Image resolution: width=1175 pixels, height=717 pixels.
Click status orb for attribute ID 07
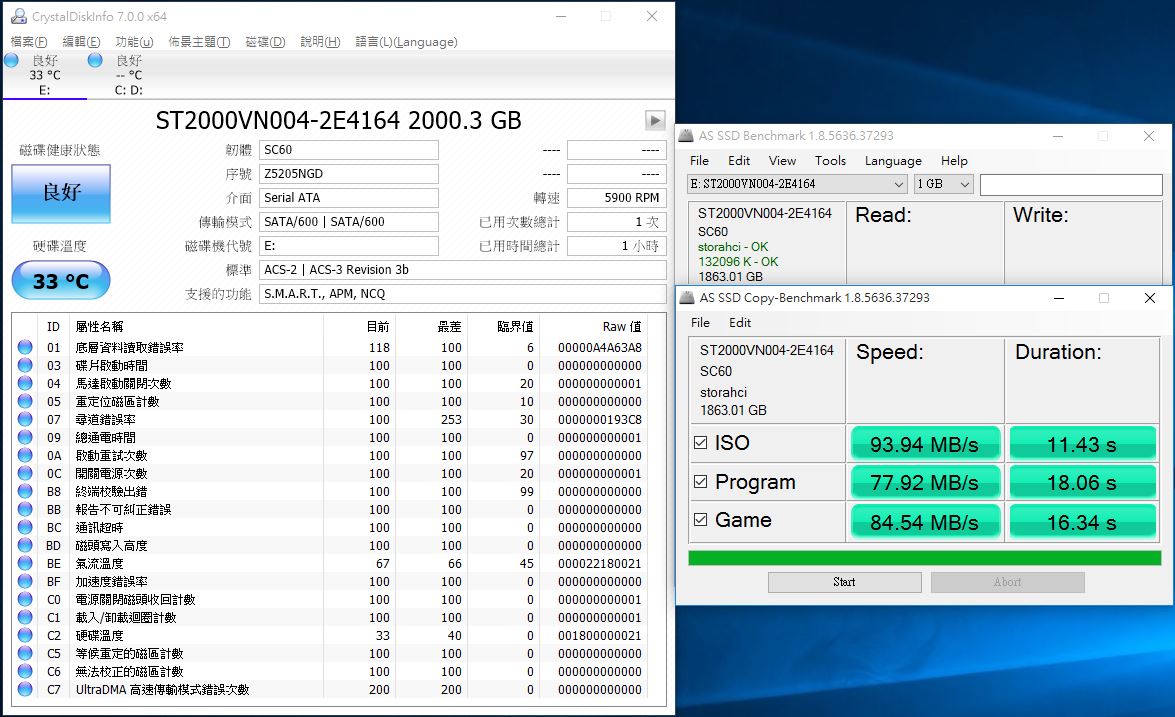tap(25, 419)
